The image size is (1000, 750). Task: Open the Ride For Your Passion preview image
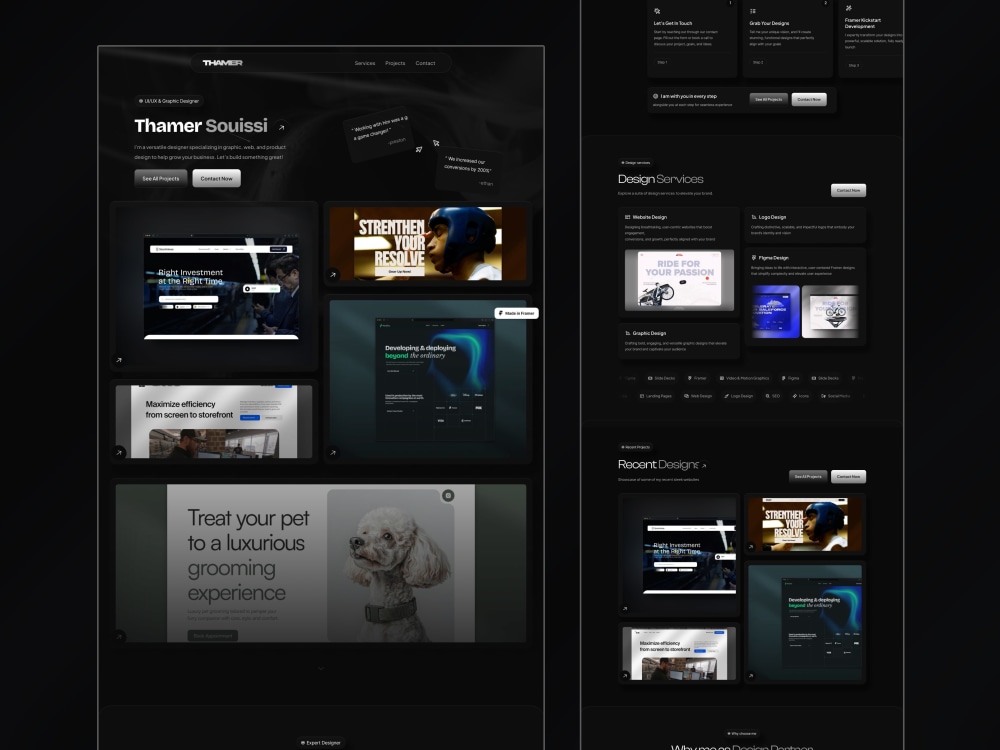pyautogui.click(x=679, y=280)
